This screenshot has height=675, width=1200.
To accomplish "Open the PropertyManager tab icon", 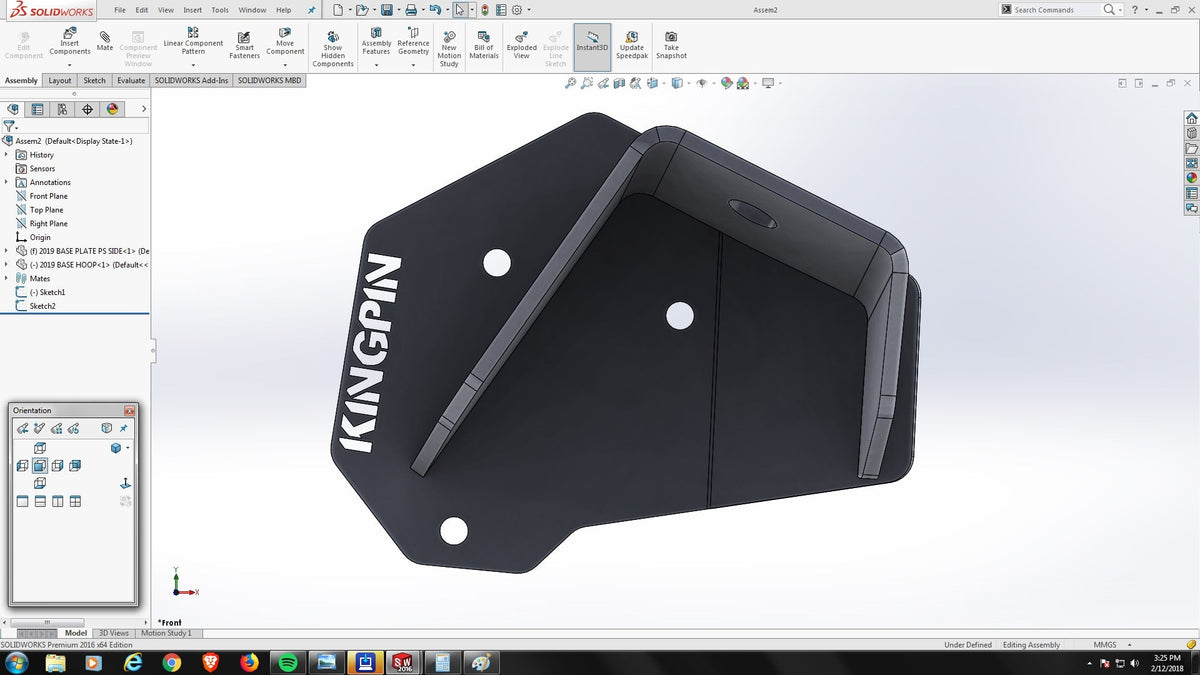I will click(38, 109).
